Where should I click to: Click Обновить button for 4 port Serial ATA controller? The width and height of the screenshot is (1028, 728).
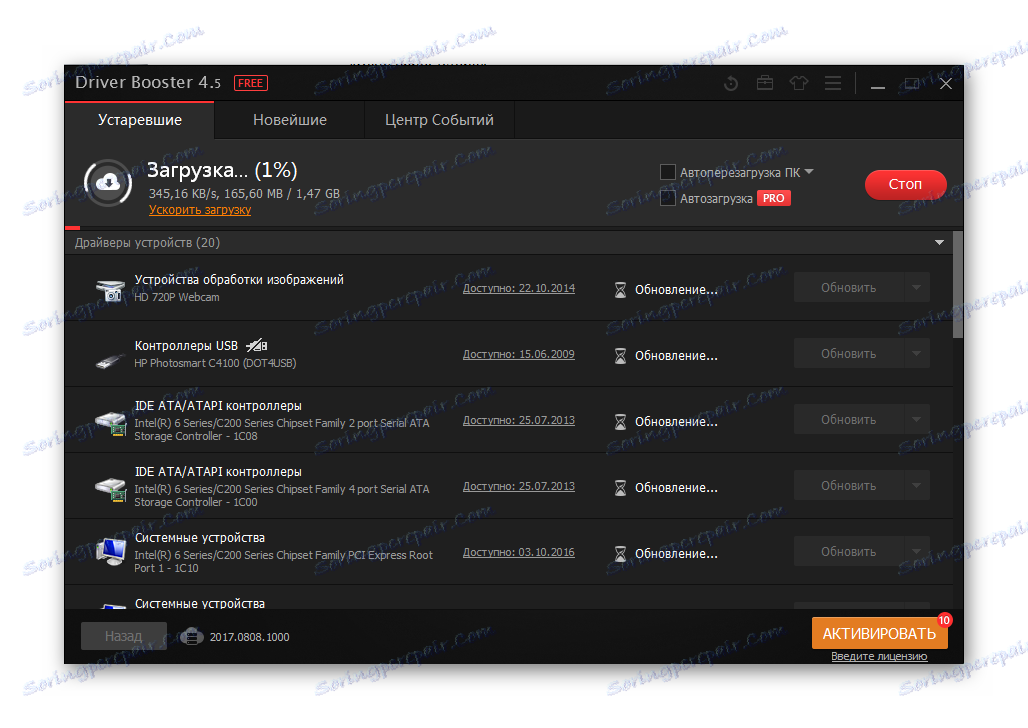click(x=848, y=485)
